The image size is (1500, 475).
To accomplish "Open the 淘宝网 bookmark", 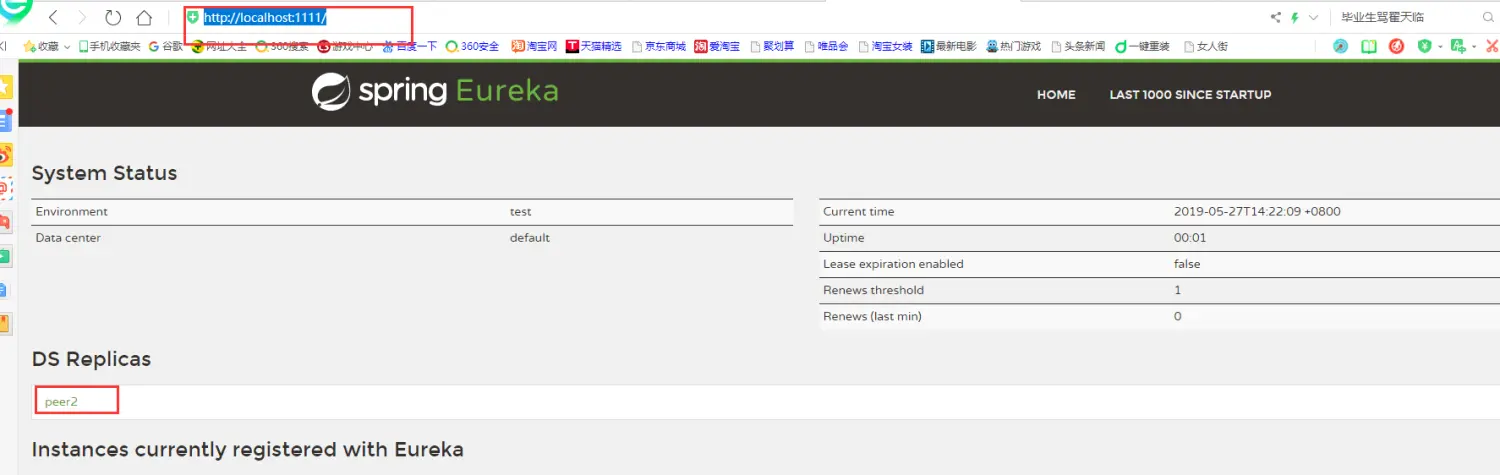I will pos(534,46).
